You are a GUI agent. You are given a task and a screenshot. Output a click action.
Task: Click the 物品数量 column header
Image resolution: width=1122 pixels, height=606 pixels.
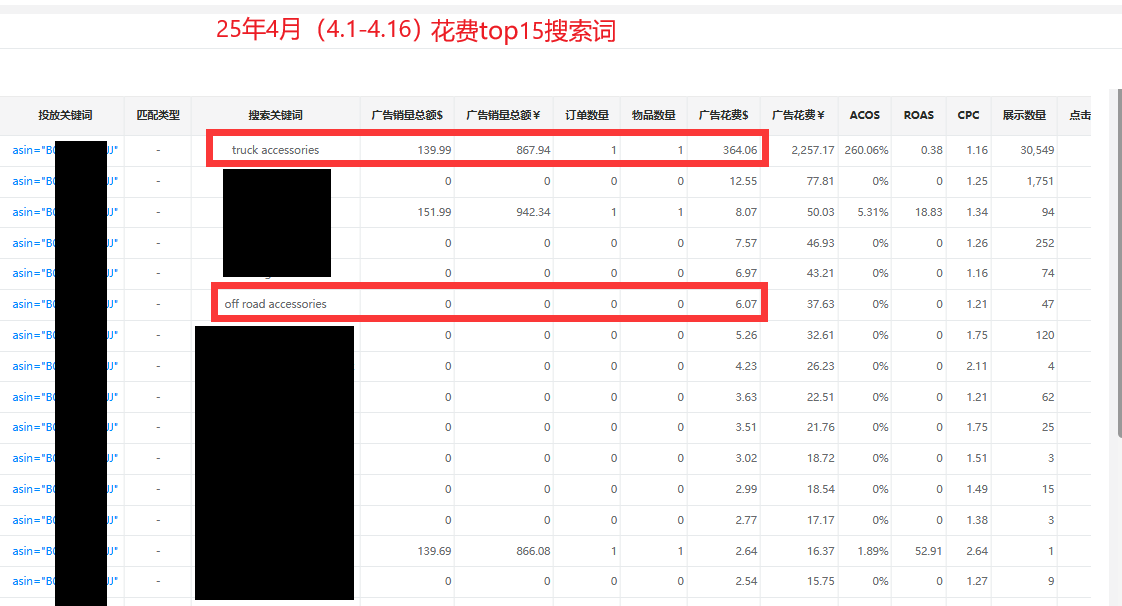(x=653, y=115)
